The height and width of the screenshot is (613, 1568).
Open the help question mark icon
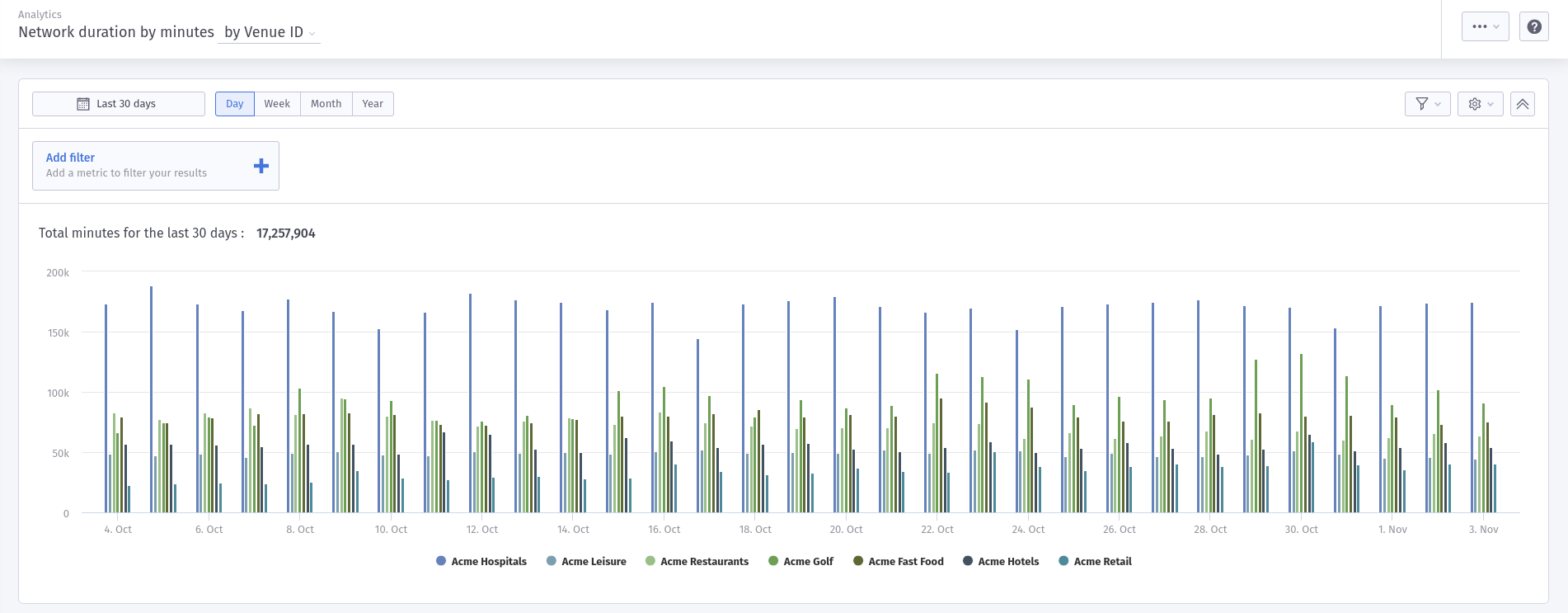pos(1533,26)
